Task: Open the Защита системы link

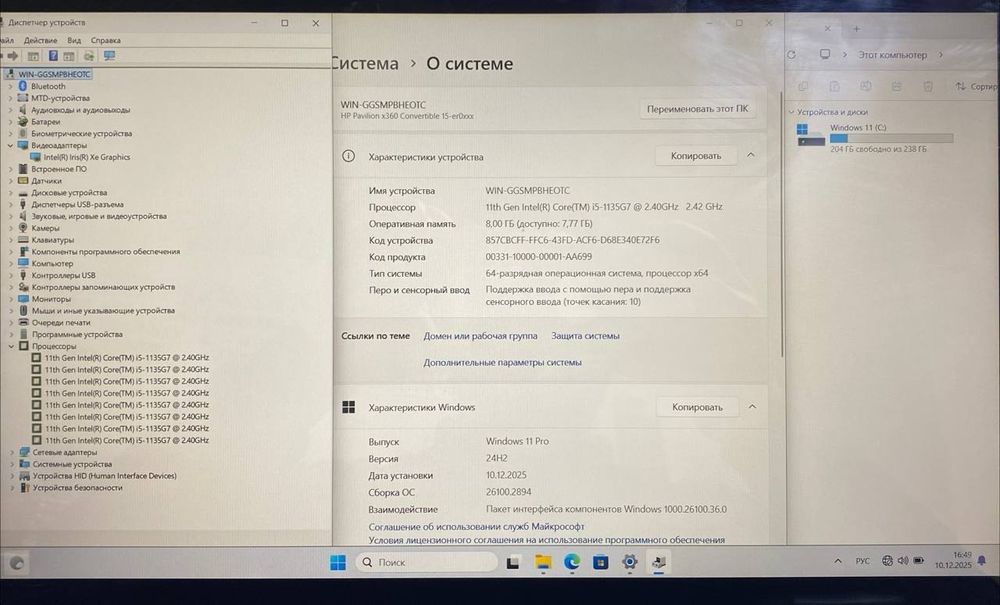Action: click(585, 336)
